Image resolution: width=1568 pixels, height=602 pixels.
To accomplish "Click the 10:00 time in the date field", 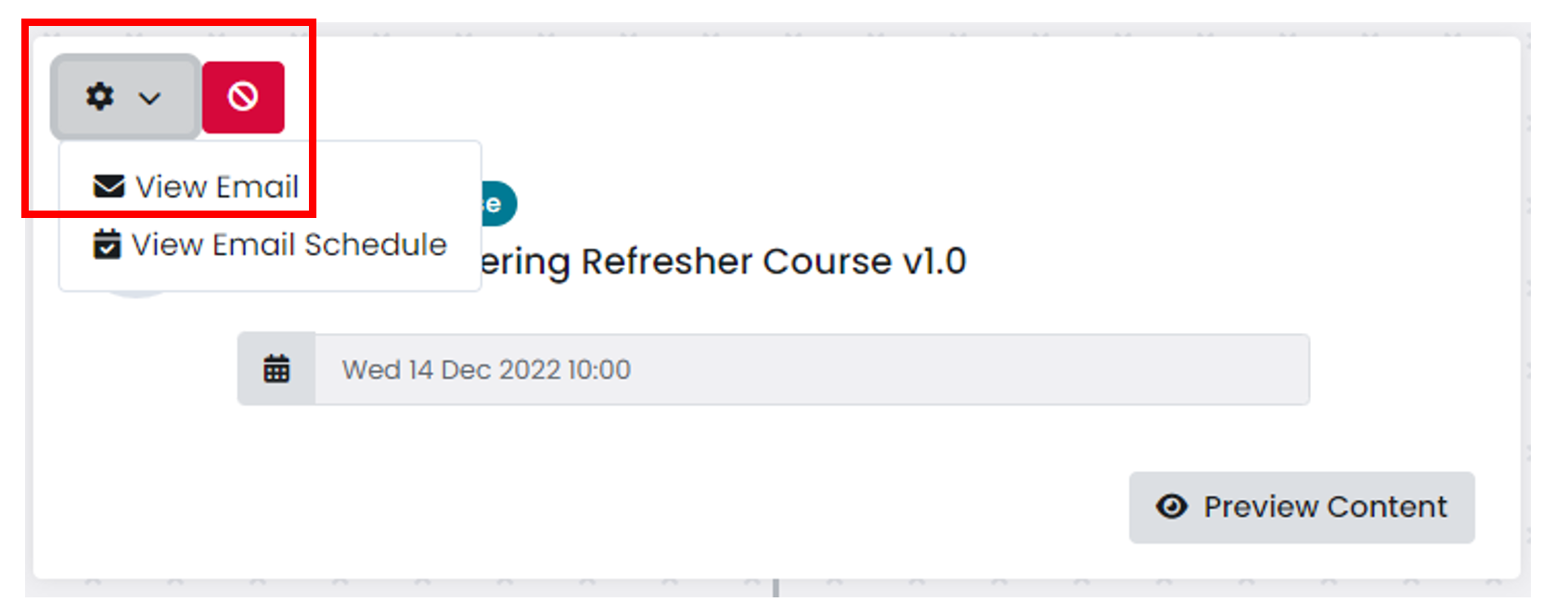I will point(599,369).
